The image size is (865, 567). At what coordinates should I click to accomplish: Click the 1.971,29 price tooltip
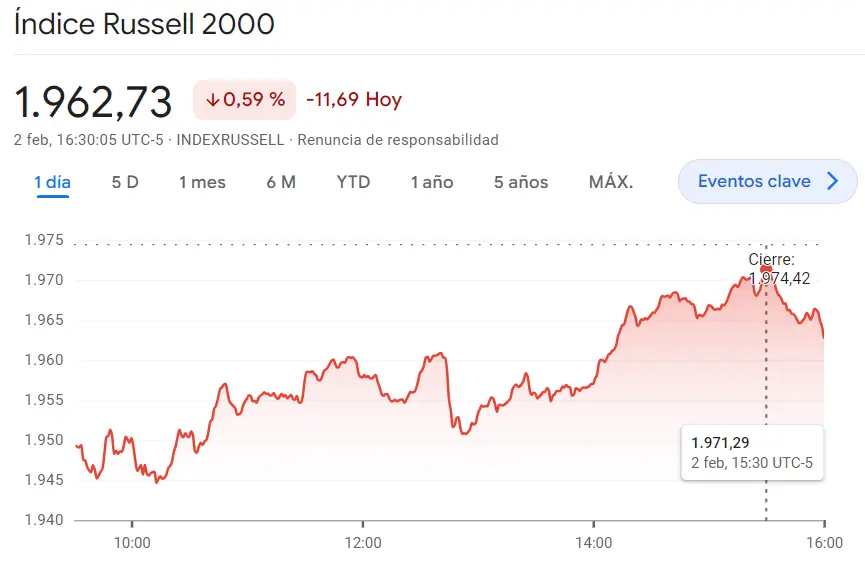[751, 452]
